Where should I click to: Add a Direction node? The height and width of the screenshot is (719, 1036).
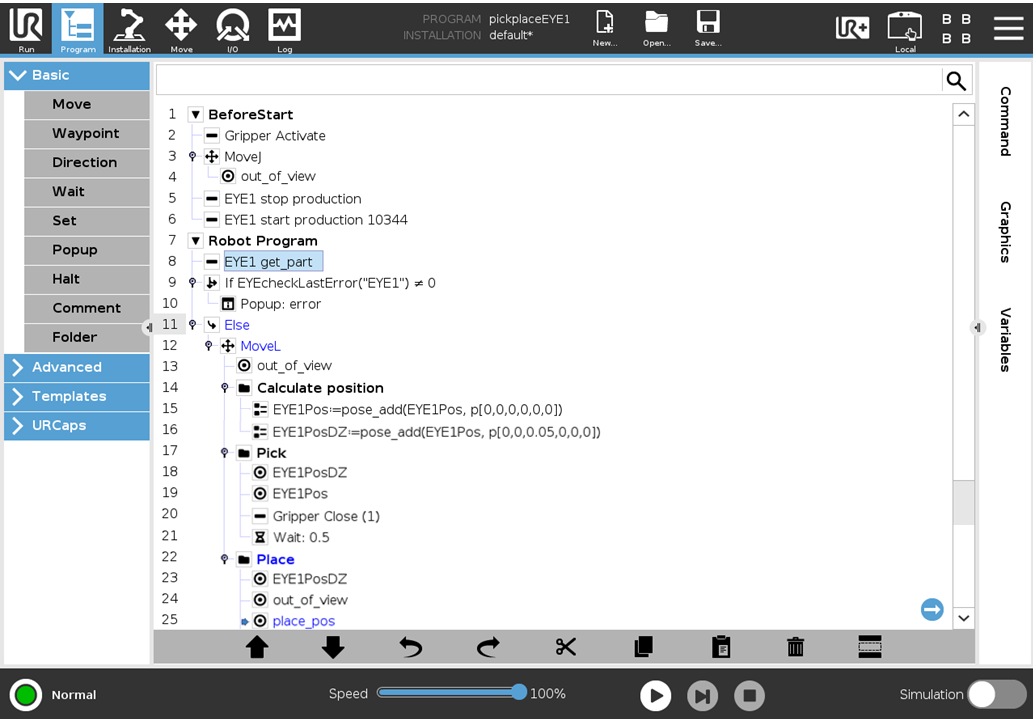[87, 163]
